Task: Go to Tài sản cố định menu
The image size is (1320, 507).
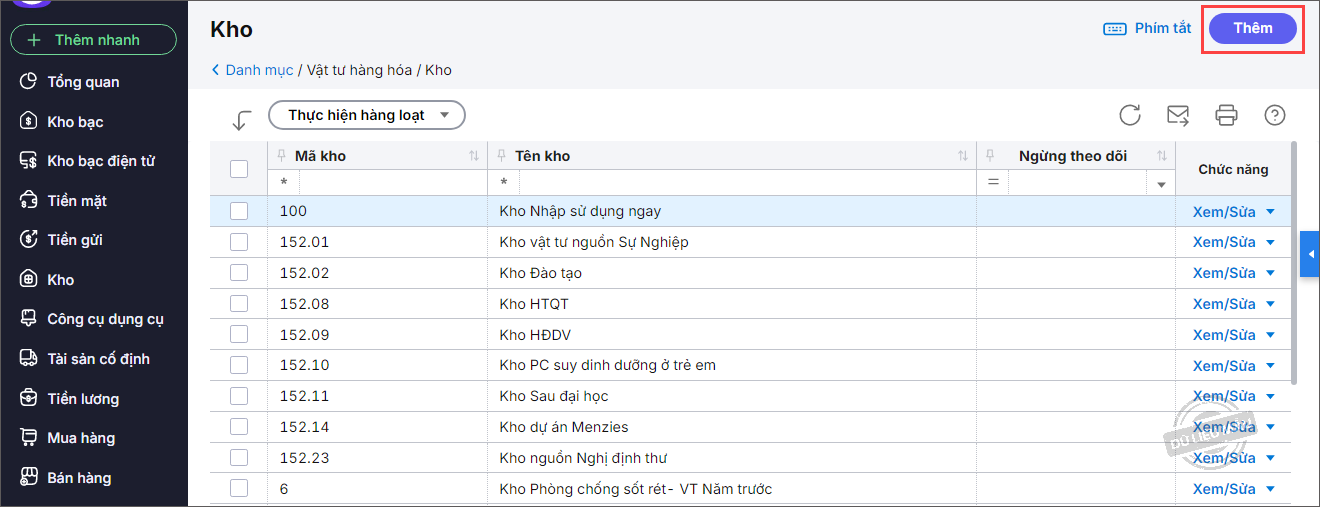Action: click(98, 359)
